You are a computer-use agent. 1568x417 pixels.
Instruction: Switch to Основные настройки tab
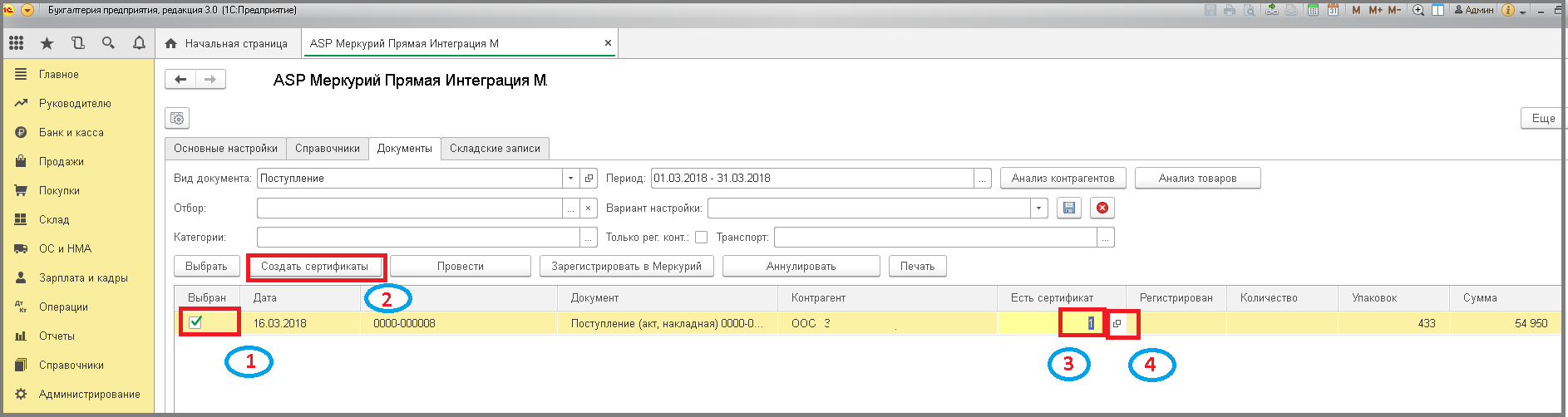[225, 148]
